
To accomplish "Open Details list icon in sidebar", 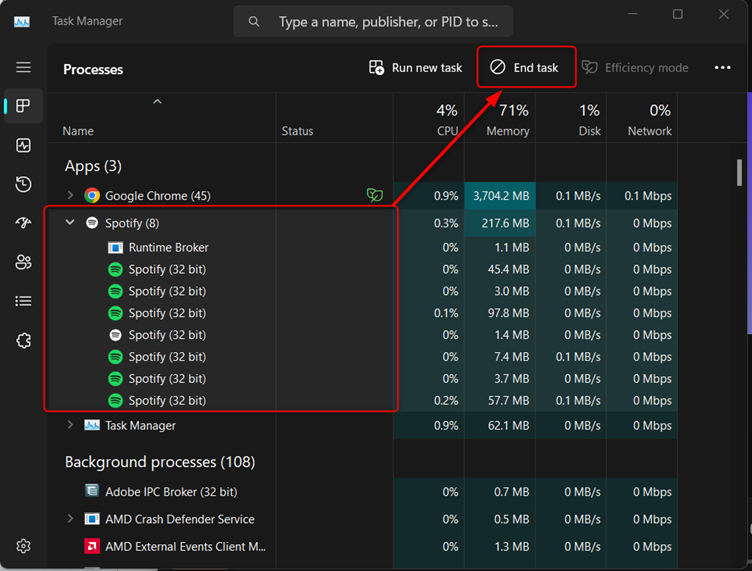I will [x=23, y=301].
